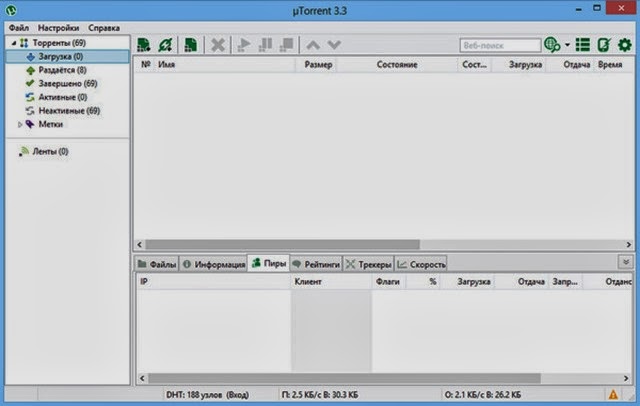Select Ленты (0) feeds item
Viewport: 640px width, 406px height.
tap(50, 151)
